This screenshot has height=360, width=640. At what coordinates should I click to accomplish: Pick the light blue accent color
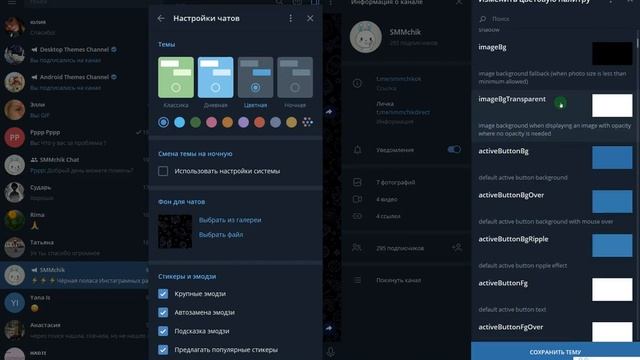[179, 122]
